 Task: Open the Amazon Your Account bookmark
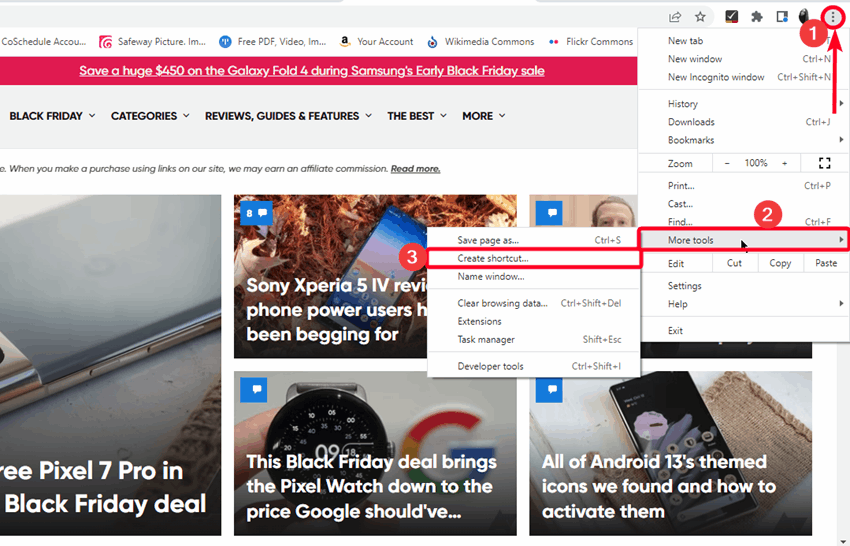pos(376,42)
